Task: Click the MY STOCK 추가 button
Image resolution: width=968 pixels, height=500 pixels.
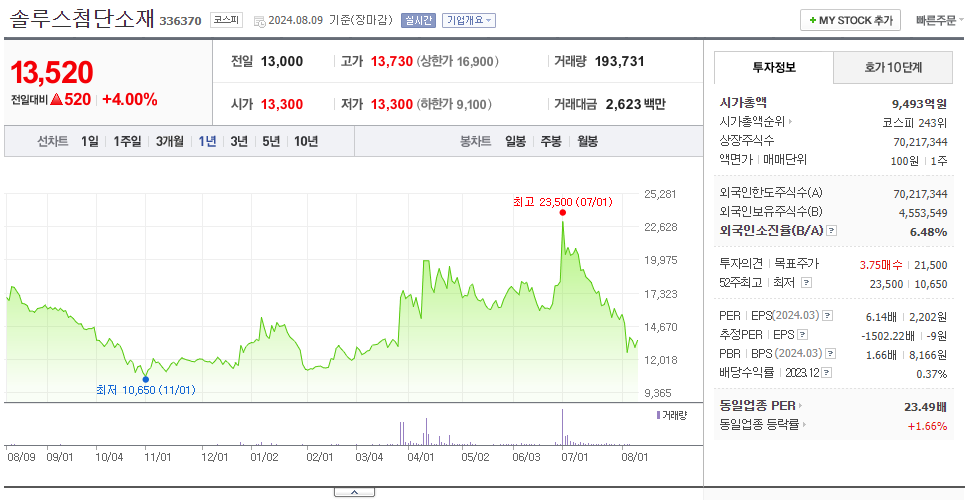Action: pos(850,20)
